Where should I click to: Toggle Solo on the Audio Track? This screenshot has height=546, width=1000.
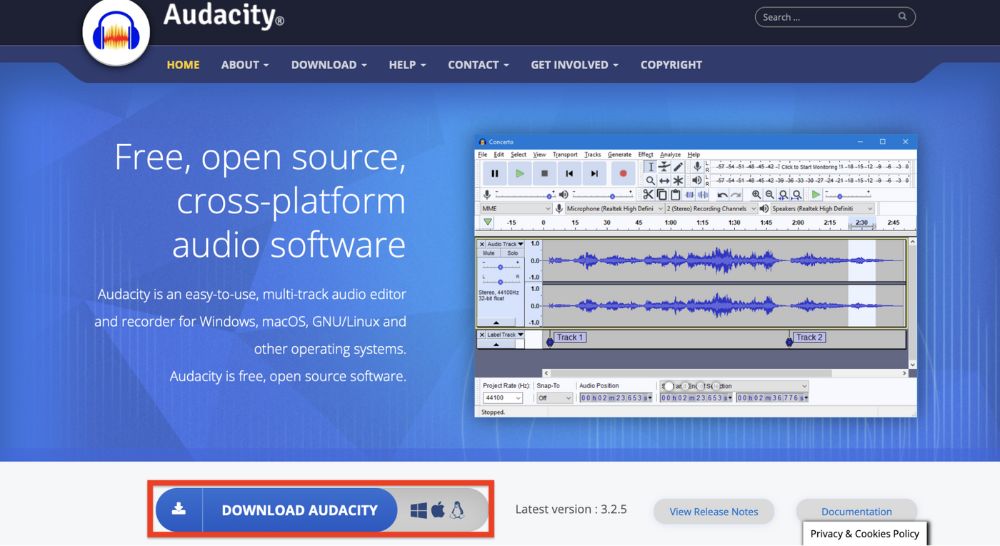[513, 253]
